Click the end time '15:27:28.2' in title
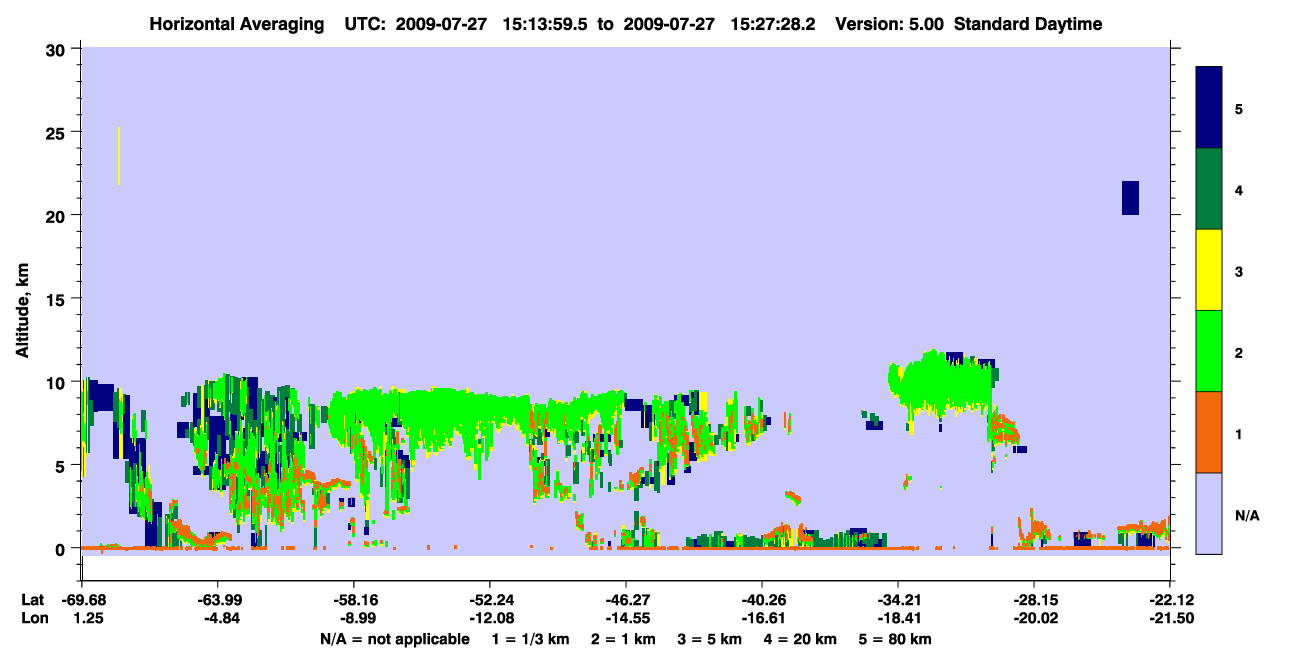1300x667 pixels. (x=775, y=24)
